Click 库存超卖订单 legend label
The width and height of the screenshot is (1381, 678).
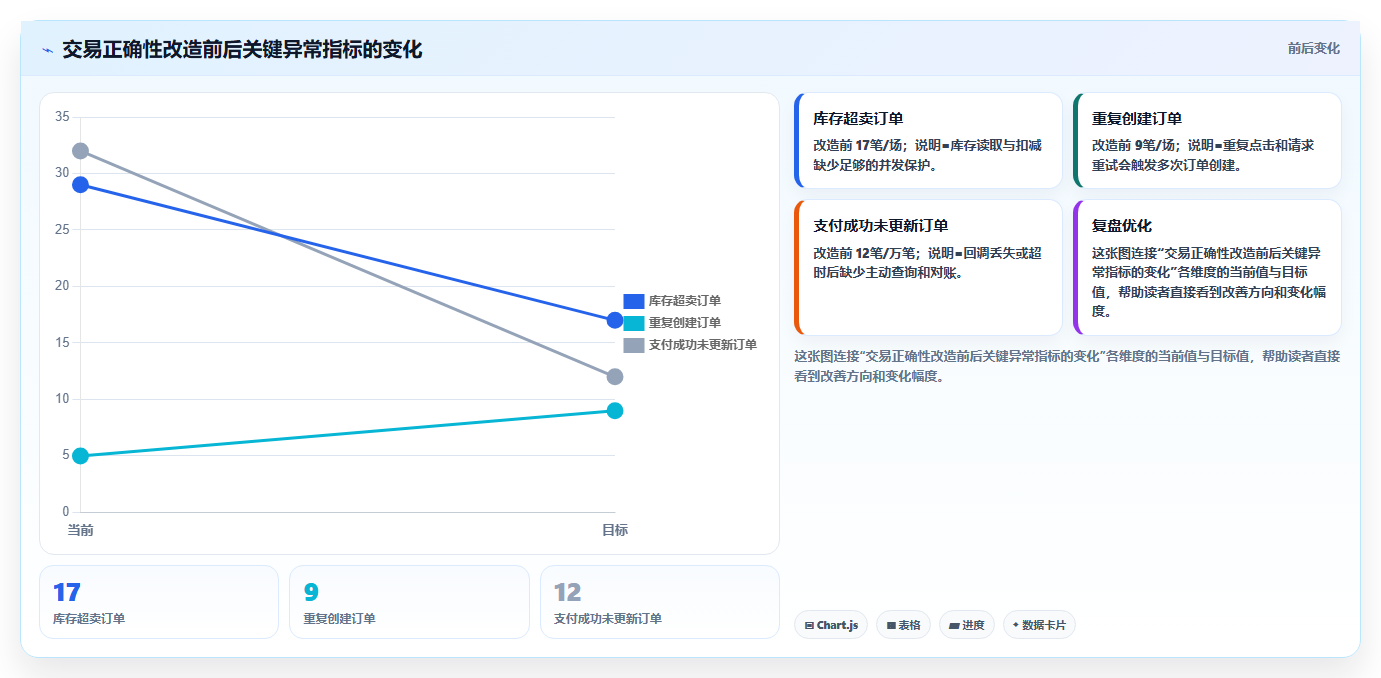pyautogui.click(x=685, y=301)
